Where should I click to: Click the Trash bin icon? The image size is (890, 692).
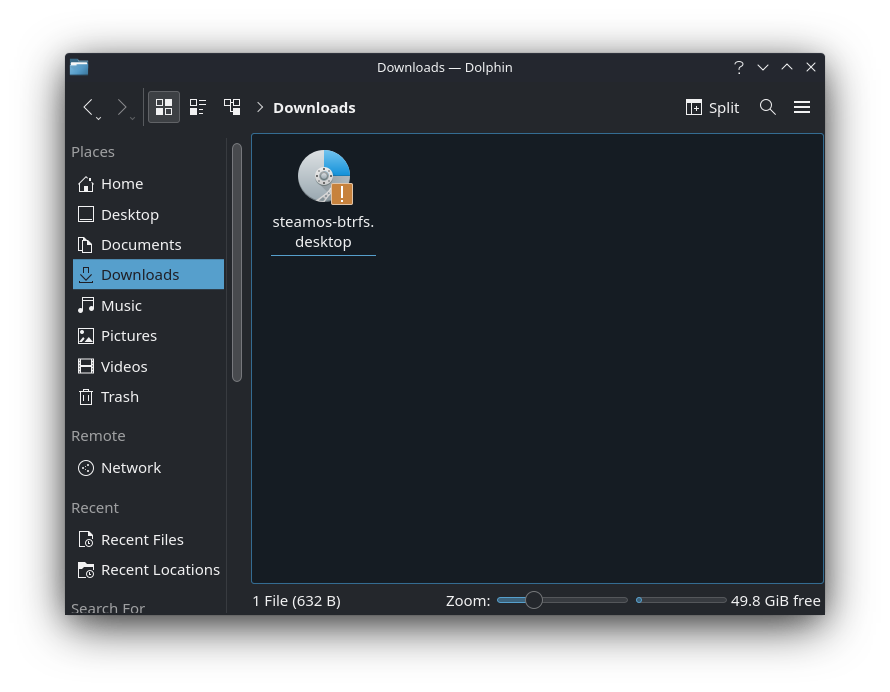pos(86,396)
